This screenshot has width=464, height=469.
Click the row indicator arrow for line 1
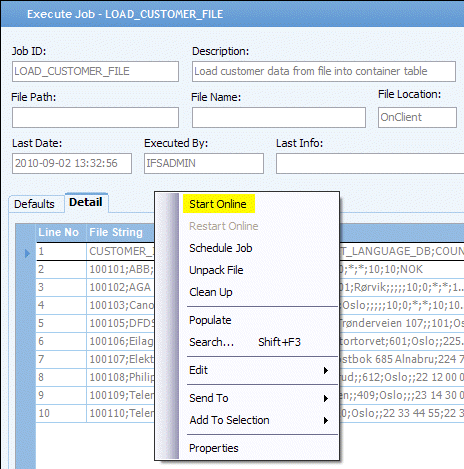pyautogui.click(x=27, y=253)
